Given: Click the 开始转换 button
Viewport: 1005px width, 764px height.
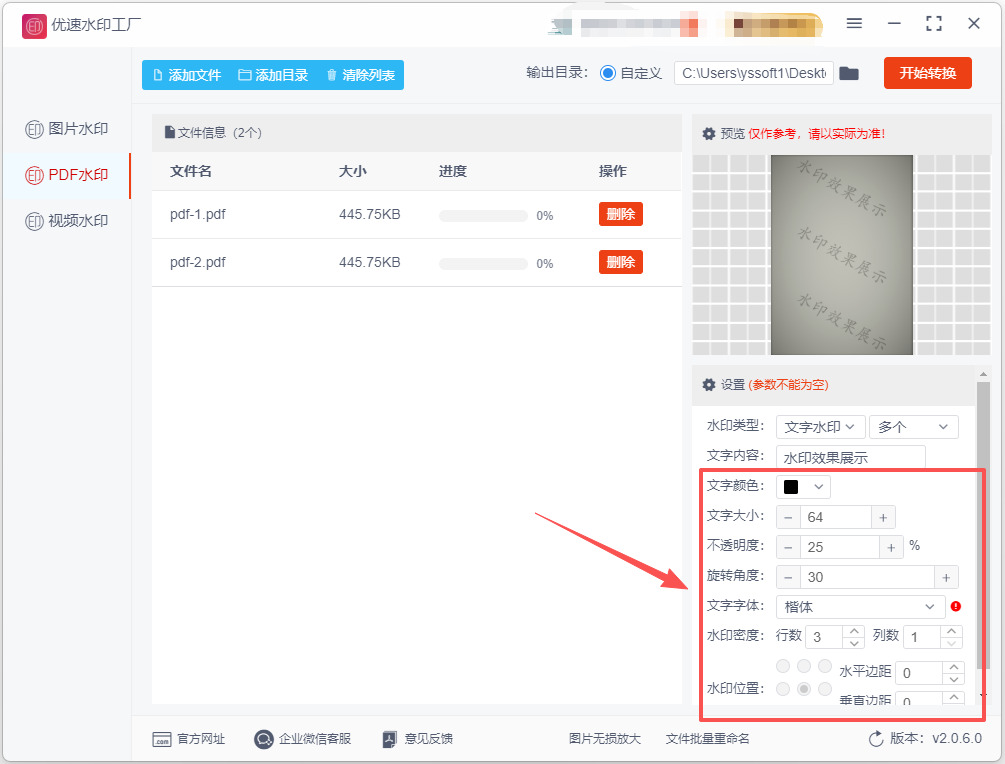Looking at the screenshot, I should 927,73.
